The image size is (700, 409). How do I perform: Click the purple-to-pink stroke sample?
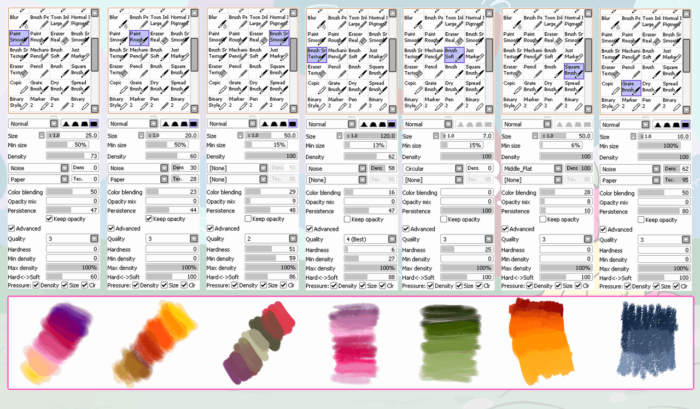(x=56, y=343)
